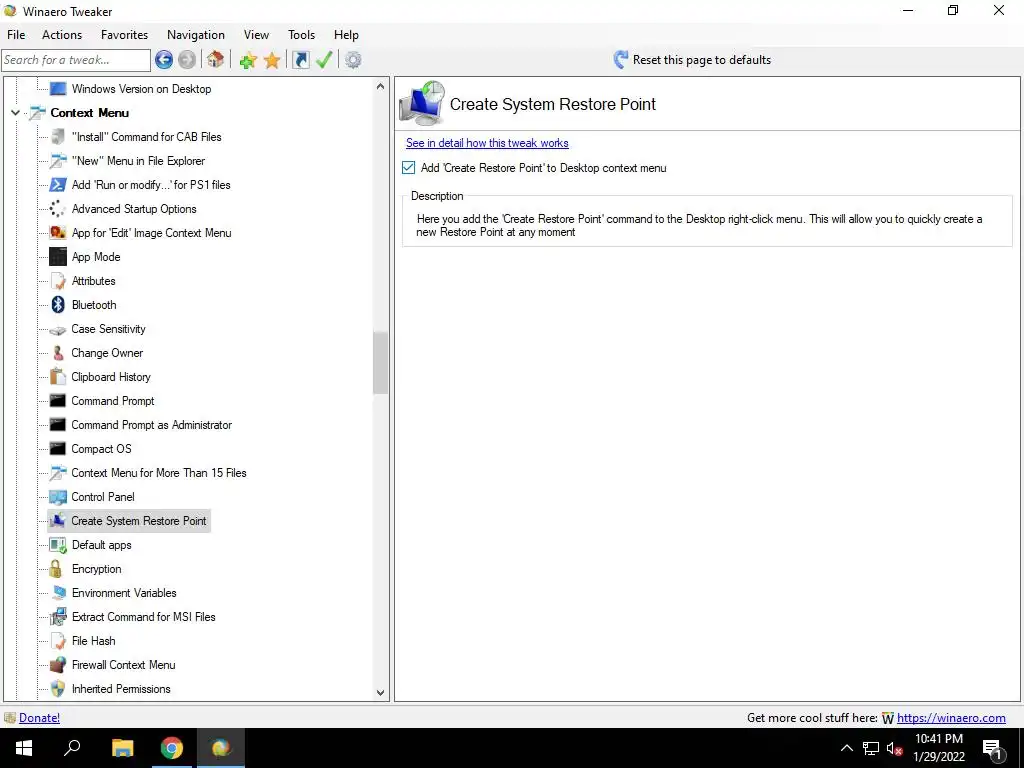Open the View menu
This screenshot has width=1024, height=768.
(257, 35)
